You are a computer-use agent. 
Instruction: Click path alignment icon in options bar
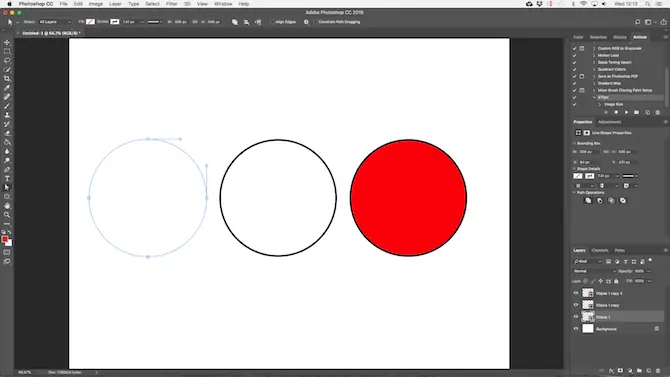click(x=247, y=22)
